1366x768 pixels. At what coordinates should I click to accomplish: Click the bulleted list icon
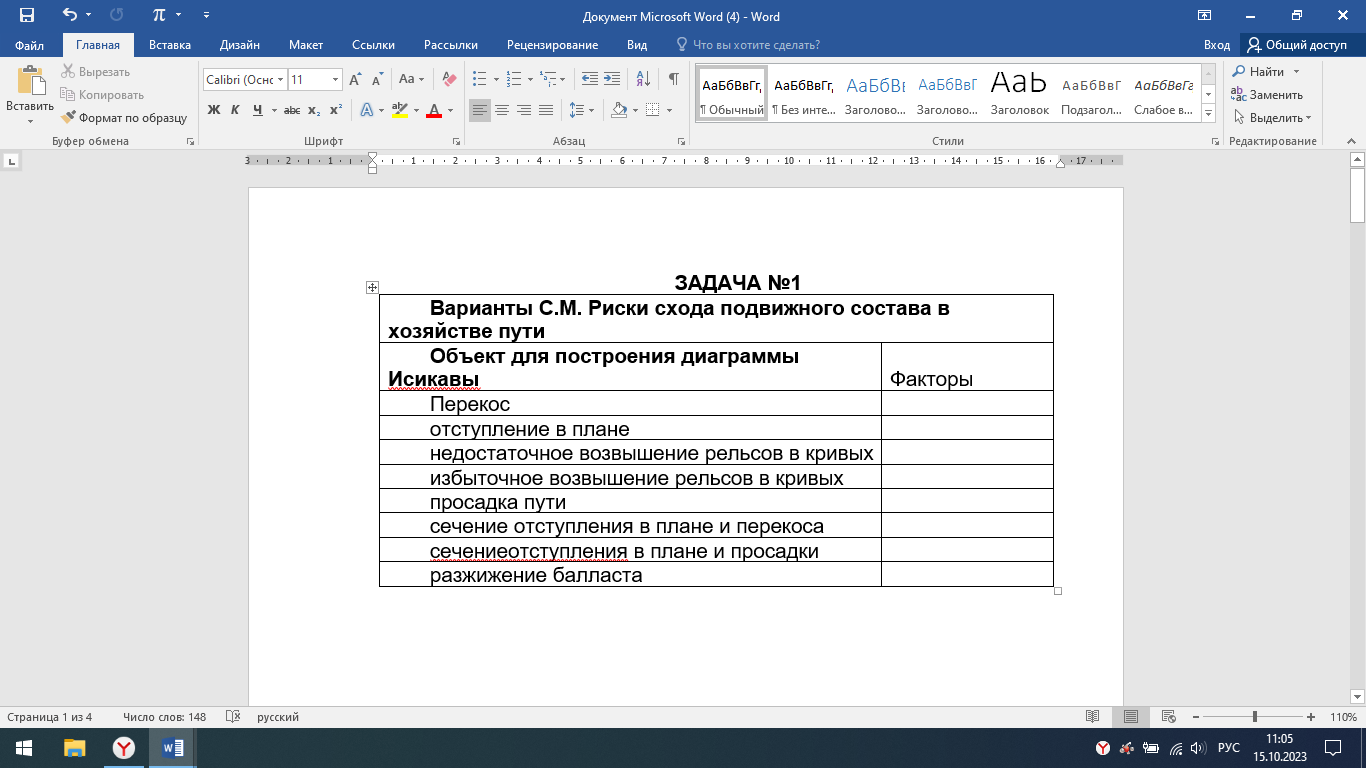click(479, 79)
